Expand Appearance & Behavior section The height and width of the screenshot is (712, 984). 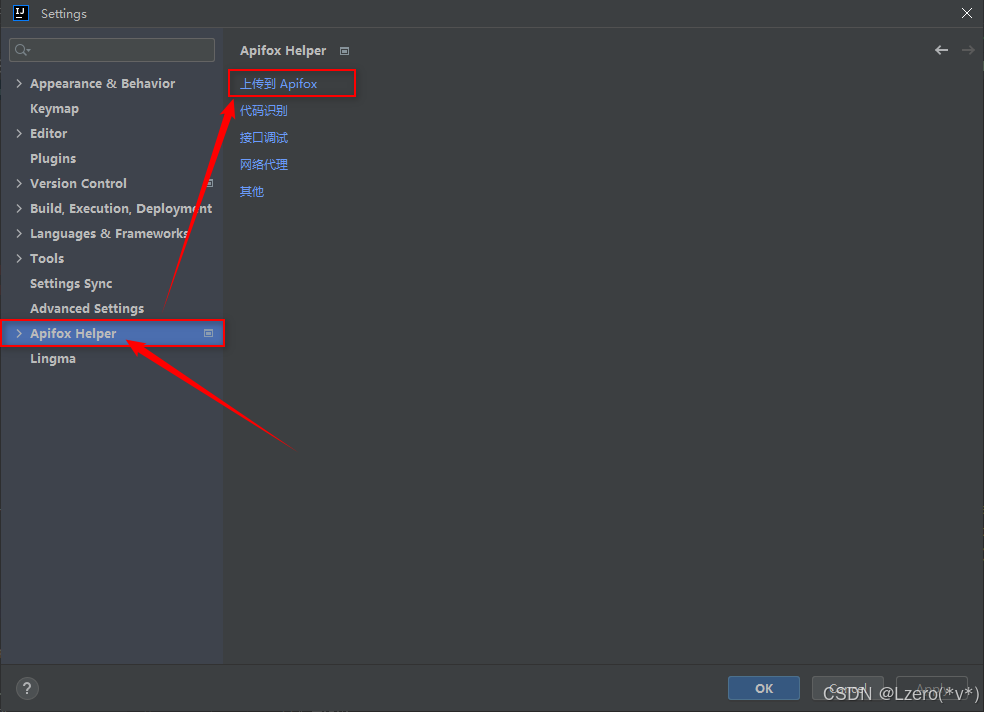[x=18, y=83]
